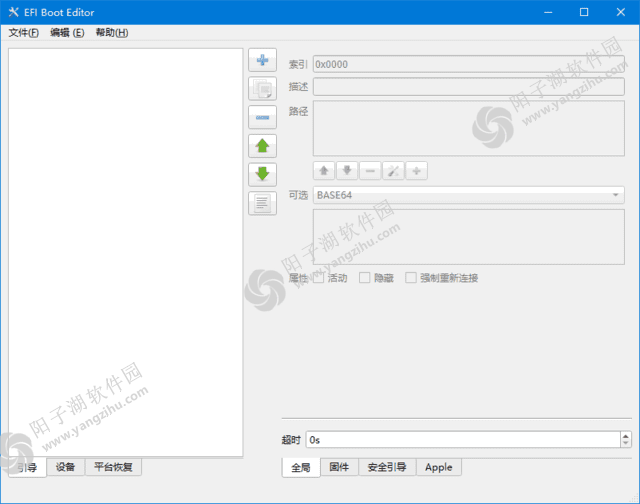Image resolution: width=640 pixels, height=504 pixels.
Task: Decrease the 超时 value with down arrow
Action: tap(626, 444)
